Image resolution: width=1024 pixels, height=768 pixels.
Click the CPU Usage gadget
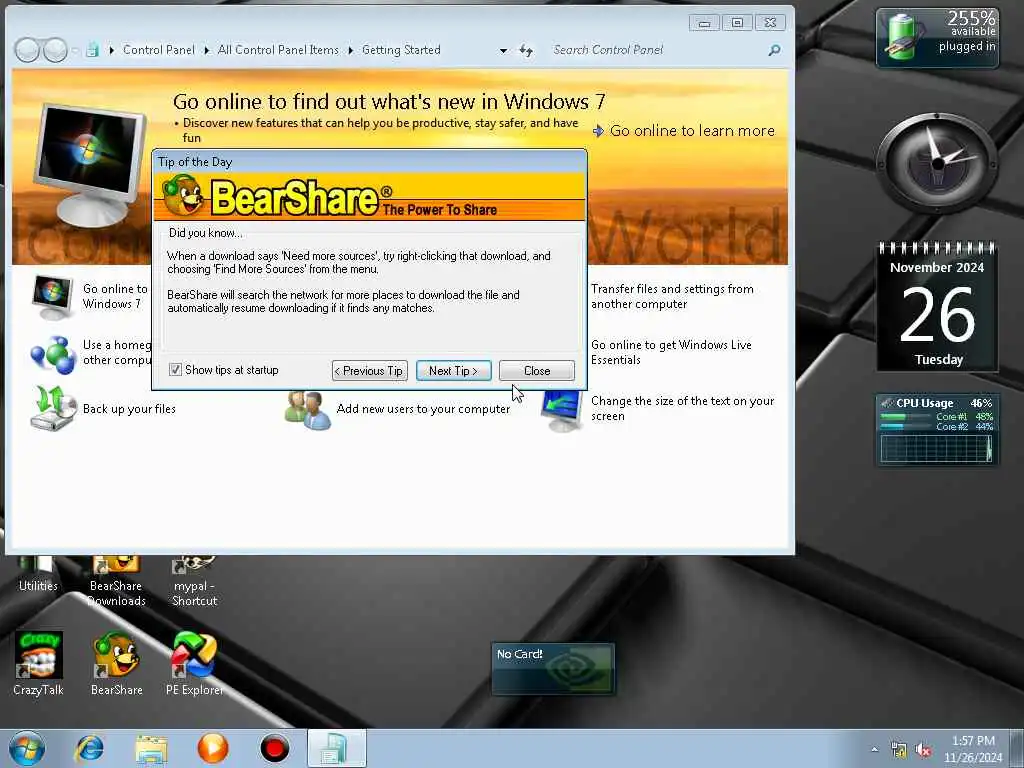(x=937, y=429)
